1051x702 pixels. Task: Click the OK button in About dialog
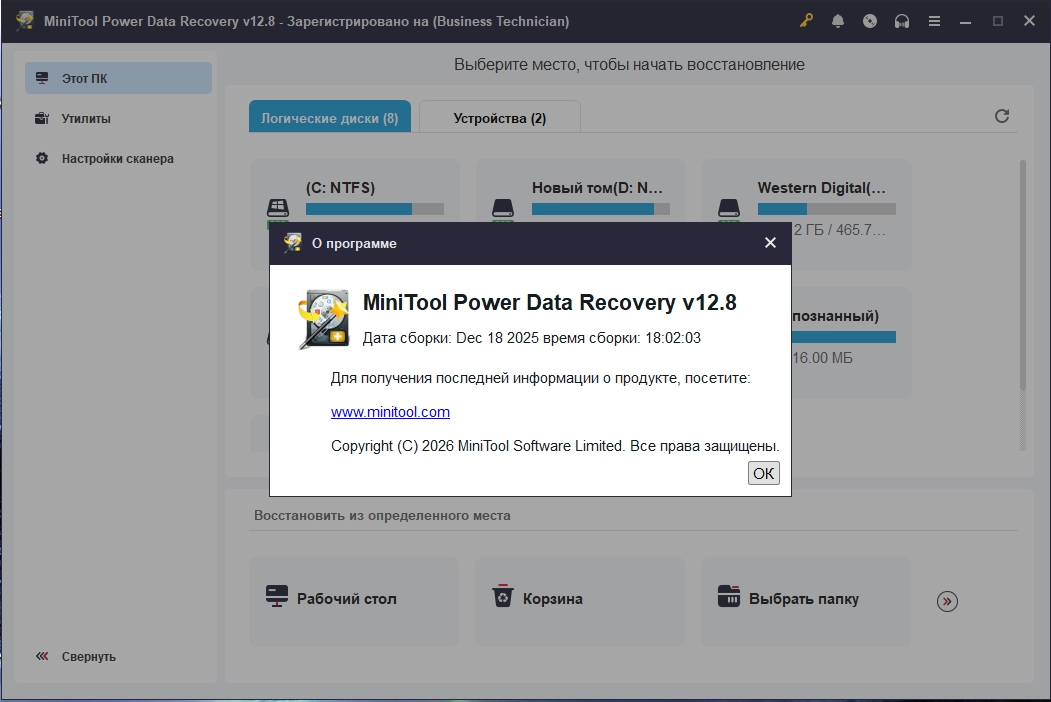pos(763,473)
